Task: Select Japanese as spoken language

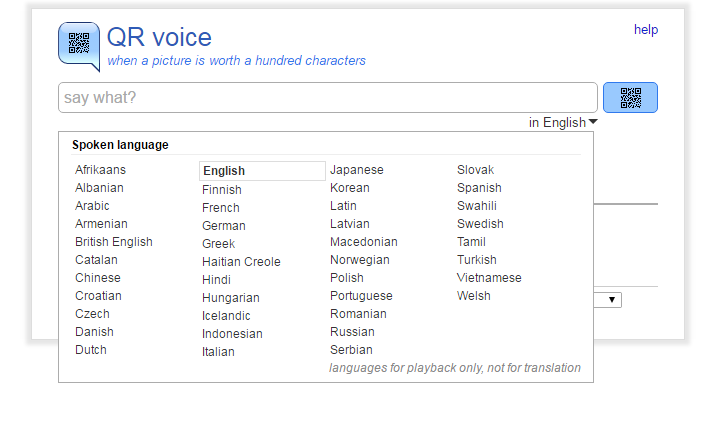Action: tap(356, 170)
